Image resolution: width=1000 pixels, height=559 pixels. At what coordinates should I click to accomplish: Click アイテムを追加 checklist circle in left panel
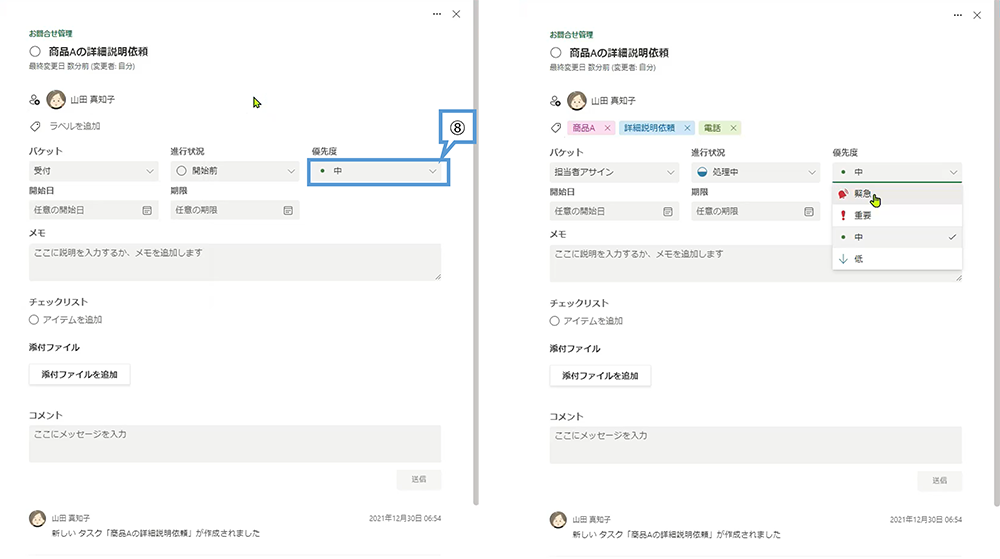tap(35, 320)
